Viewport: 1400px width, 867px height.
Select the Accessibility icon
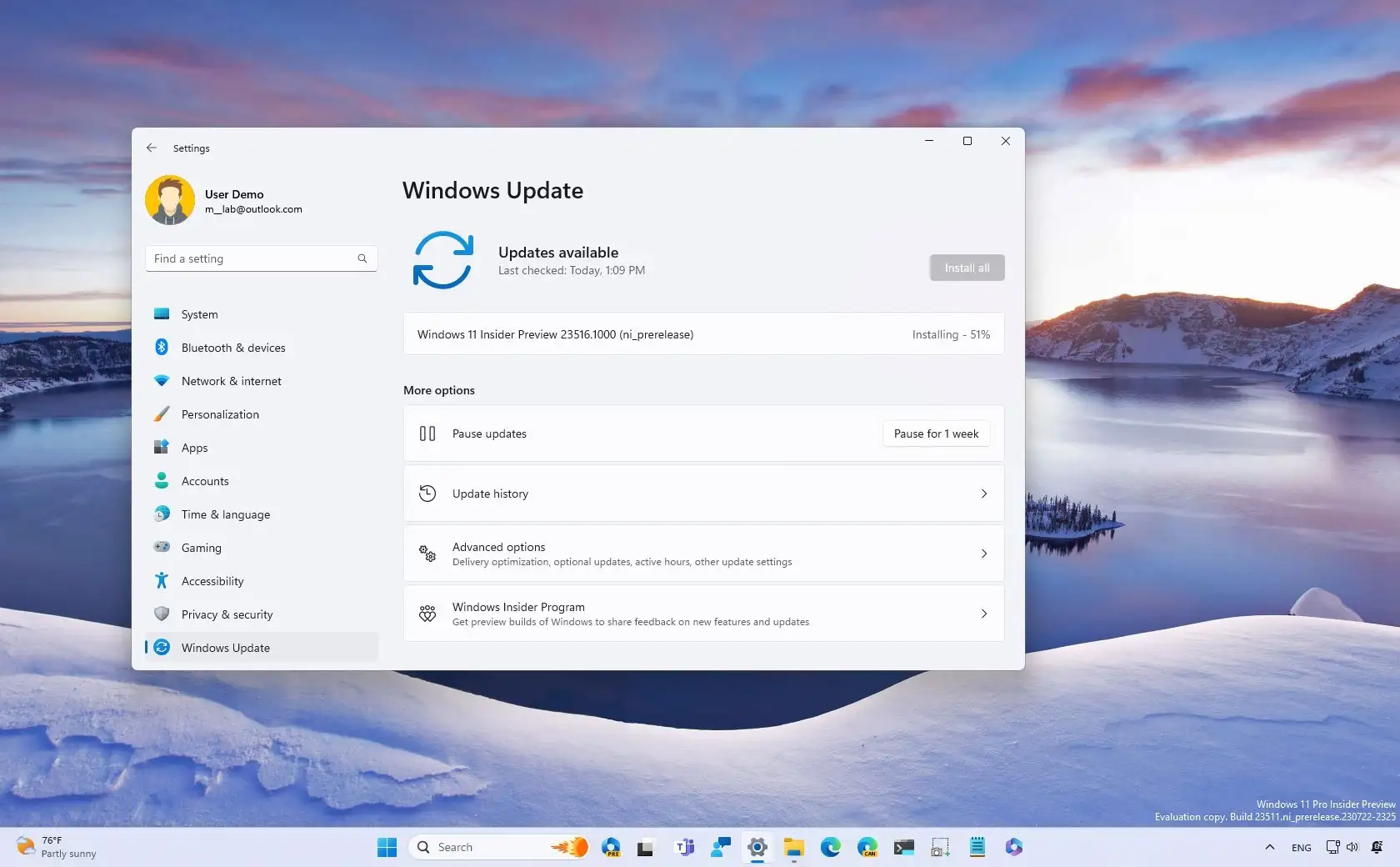point(162,581)
